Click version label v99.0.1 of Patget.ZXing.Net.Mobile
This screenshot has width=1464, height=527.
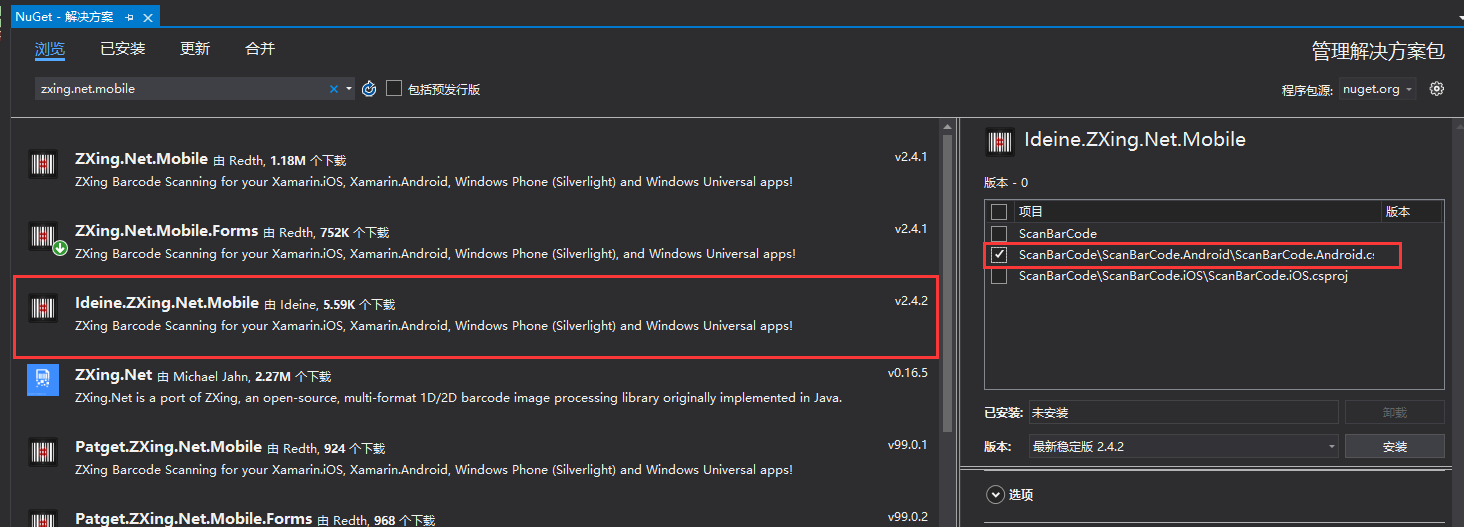908,445
